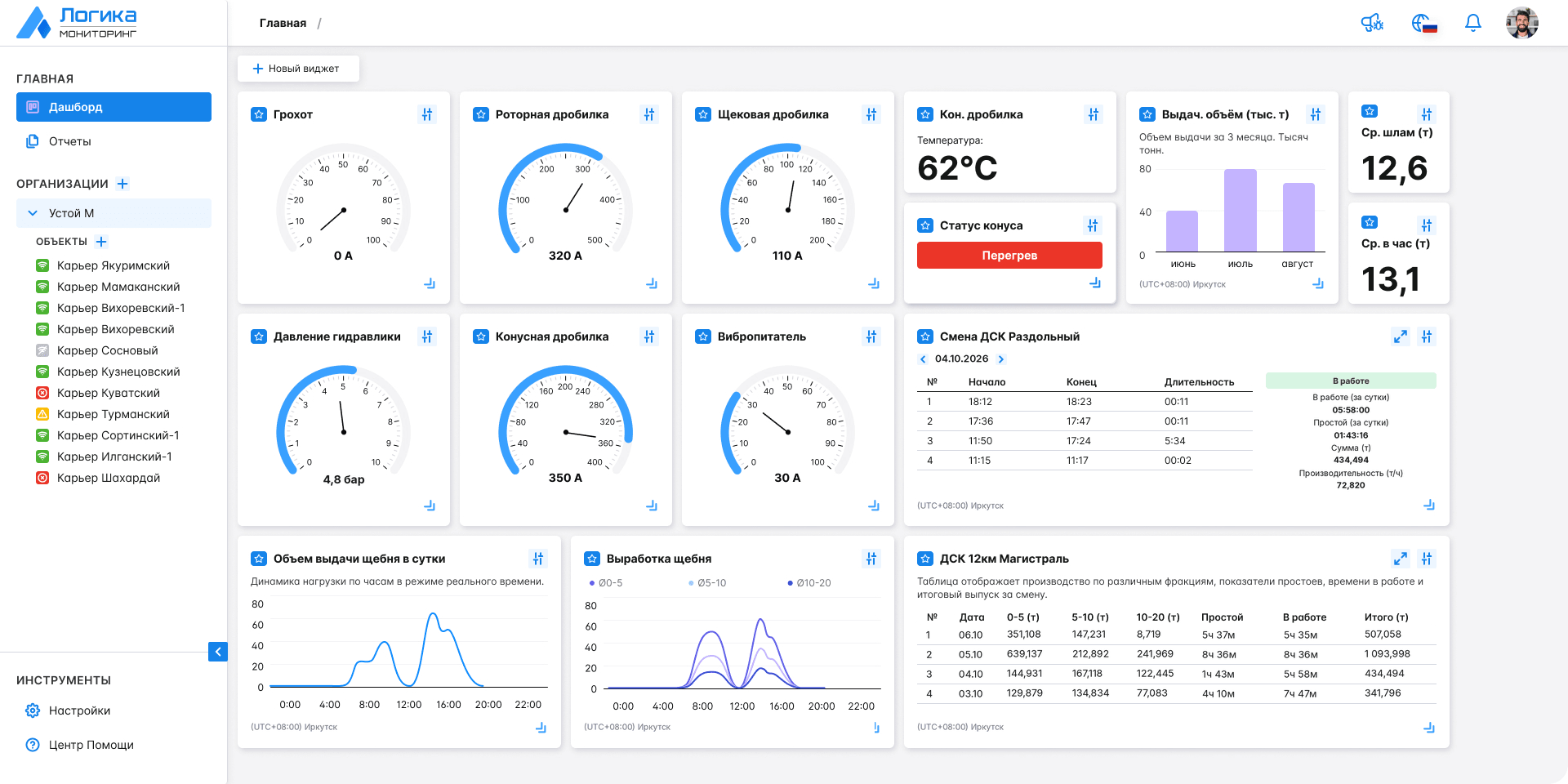This screenshot has width=1568, height=784.
Task: Open settings of the Кон. дробилка widget
Action: pyautogui.click(x=1094, y=114)
